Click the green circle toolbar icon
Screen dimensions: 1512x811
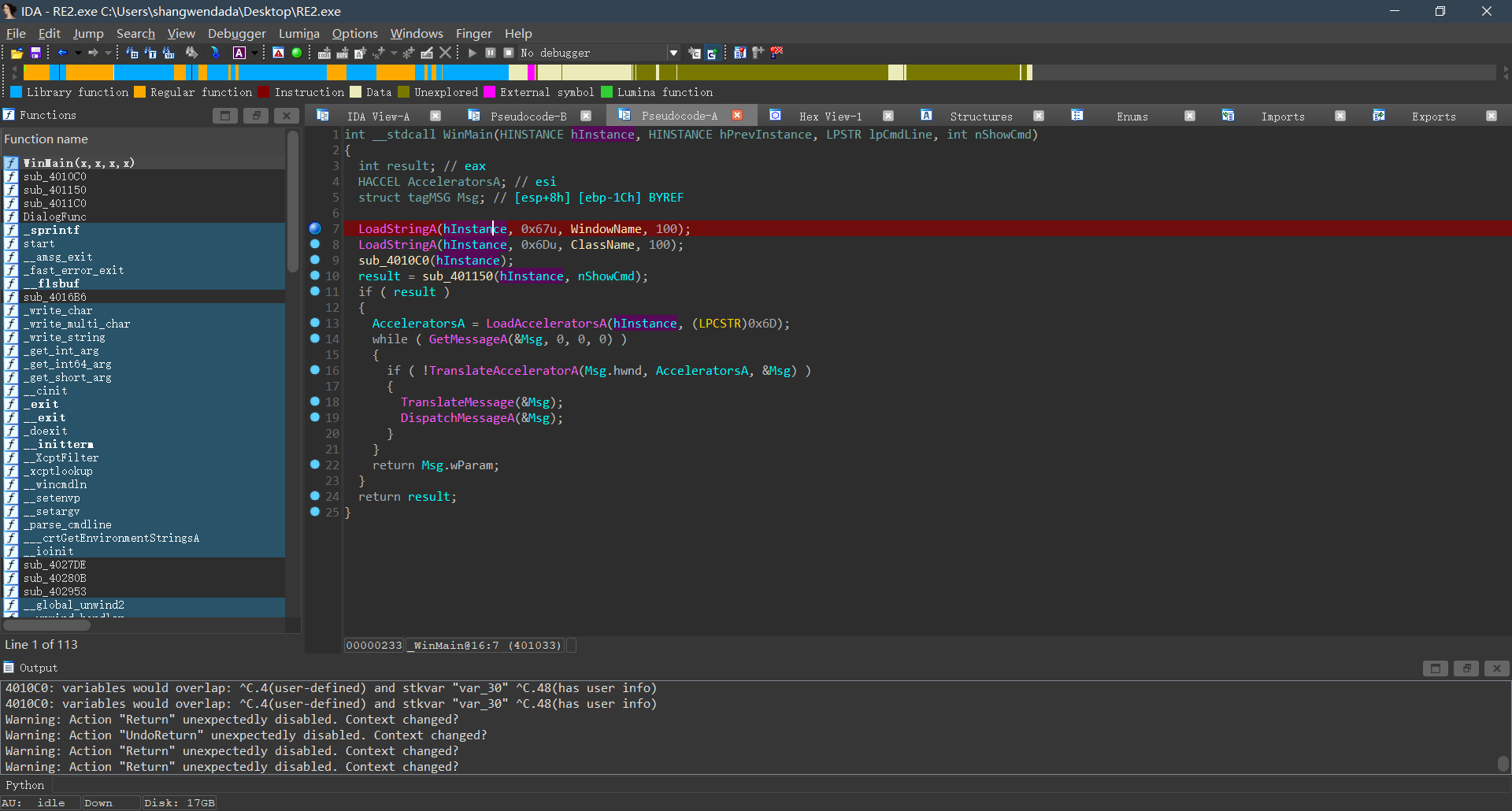(296, 53)
